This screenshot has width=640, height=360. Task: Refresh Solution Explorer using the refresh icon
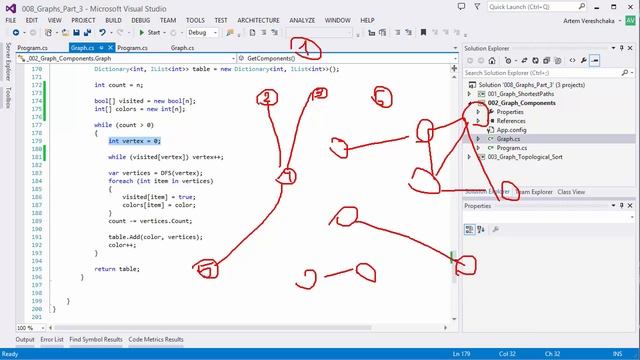coord(535,60)
